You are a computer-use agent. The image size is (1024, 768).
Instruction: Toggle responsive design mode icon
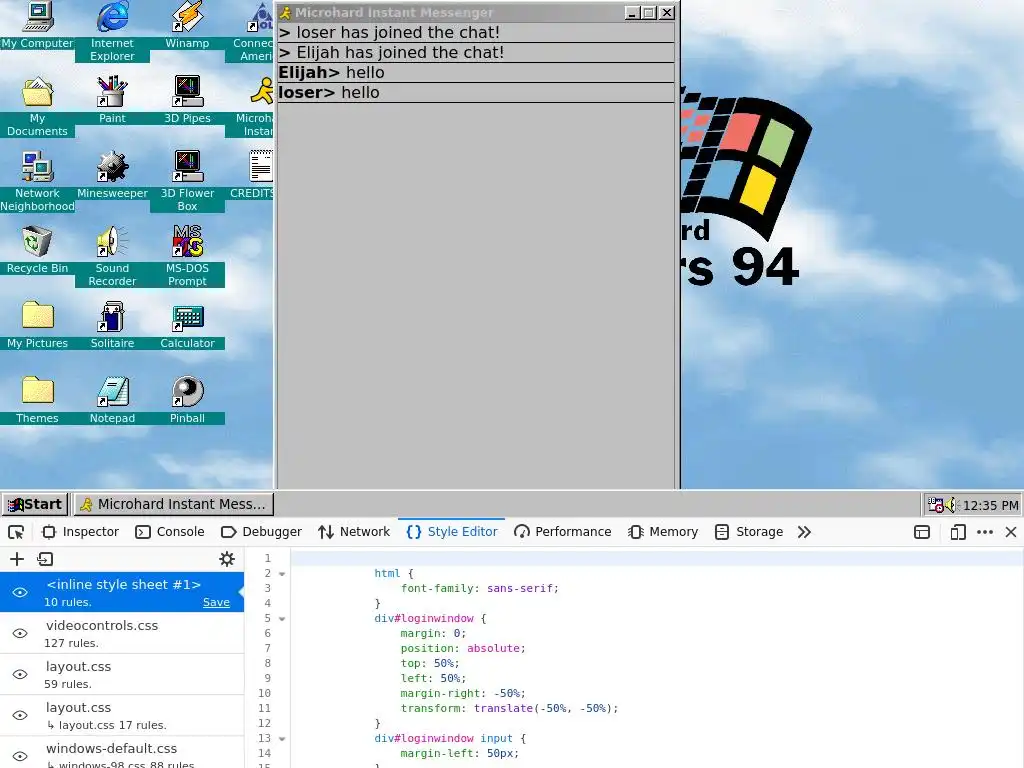tap(958, 532)
